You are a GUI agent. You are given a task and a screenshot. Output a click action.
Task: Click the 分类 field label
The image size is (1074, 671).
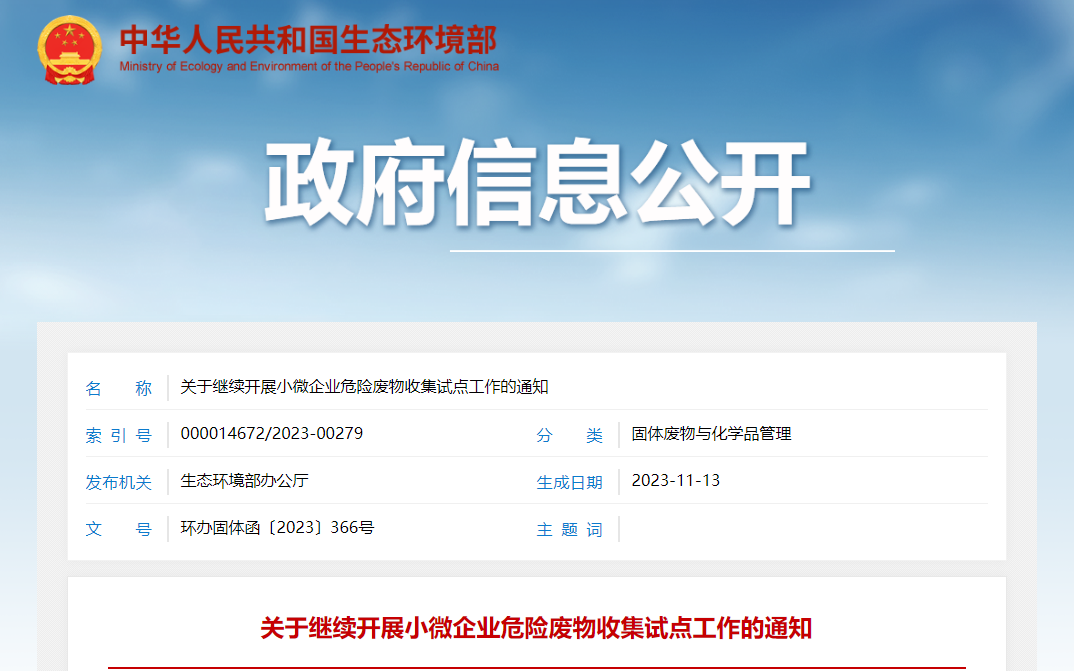[x=570, y=435]
